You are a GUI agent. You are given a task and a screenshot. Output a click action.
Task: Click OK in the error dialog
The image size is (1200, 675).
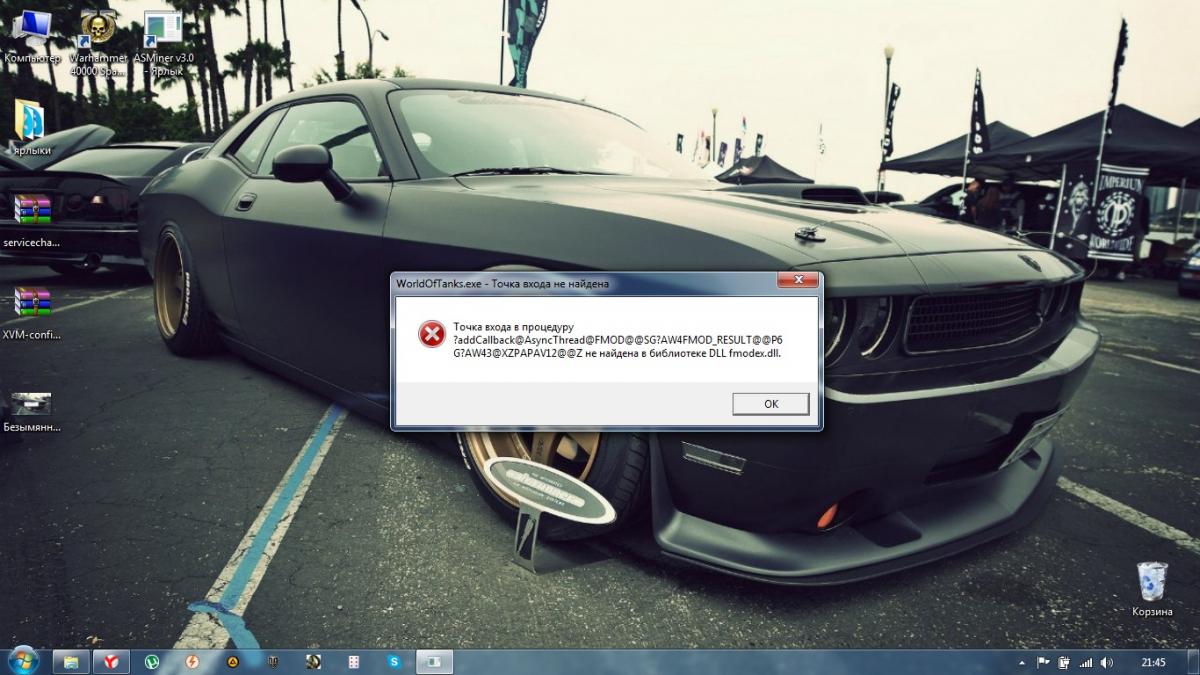tap(770, 404)
